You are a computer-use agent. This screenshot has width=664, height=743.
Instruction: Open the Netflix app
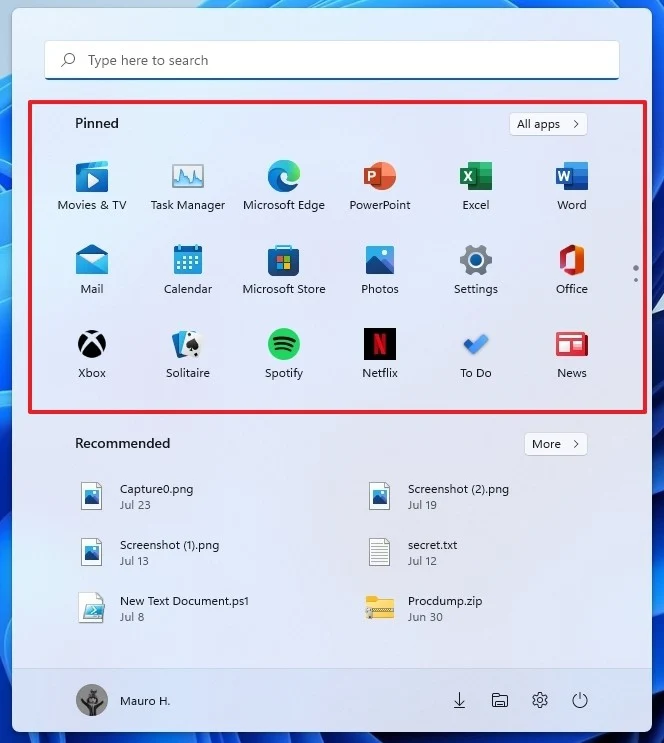[x=380, y=353]
